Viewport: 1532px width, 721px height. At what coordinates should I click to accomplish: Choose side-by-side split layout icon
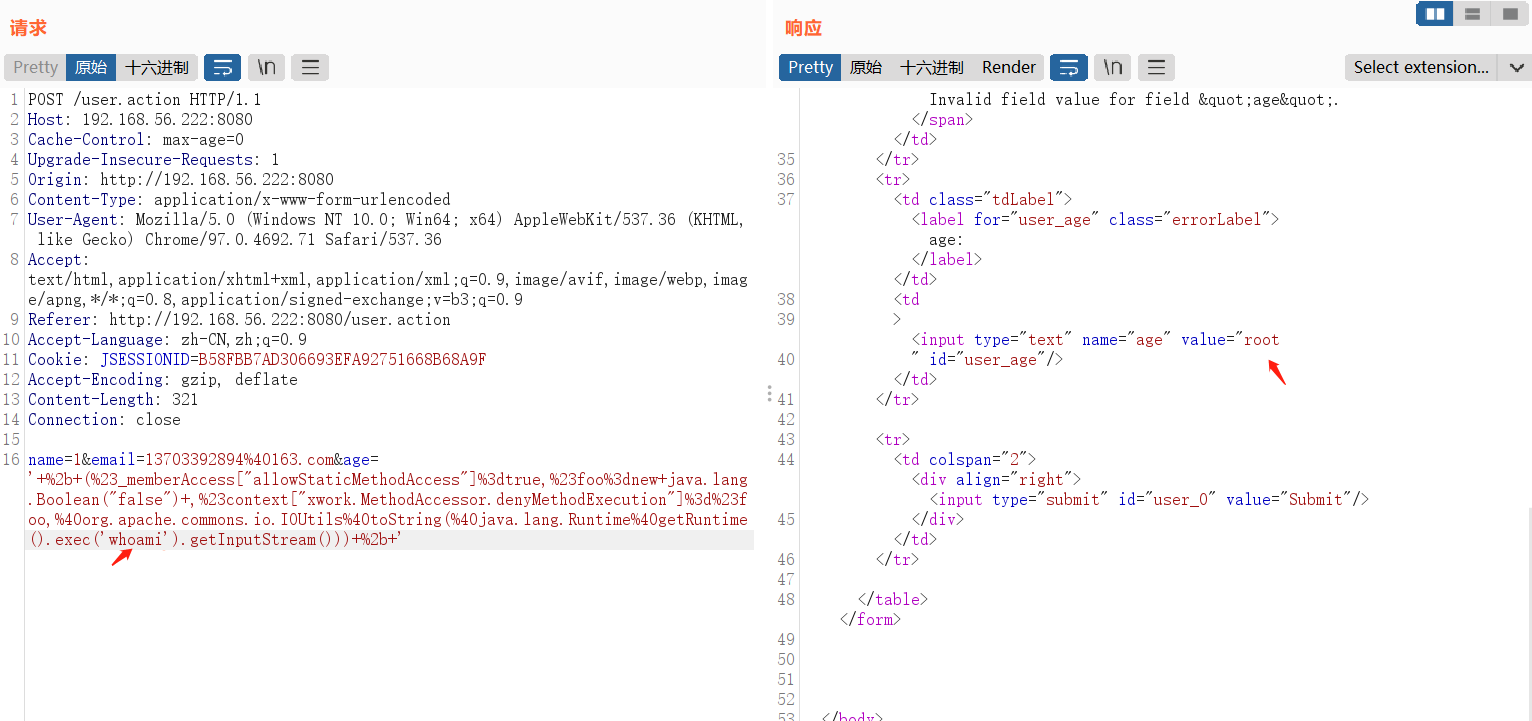(1436, 13)
